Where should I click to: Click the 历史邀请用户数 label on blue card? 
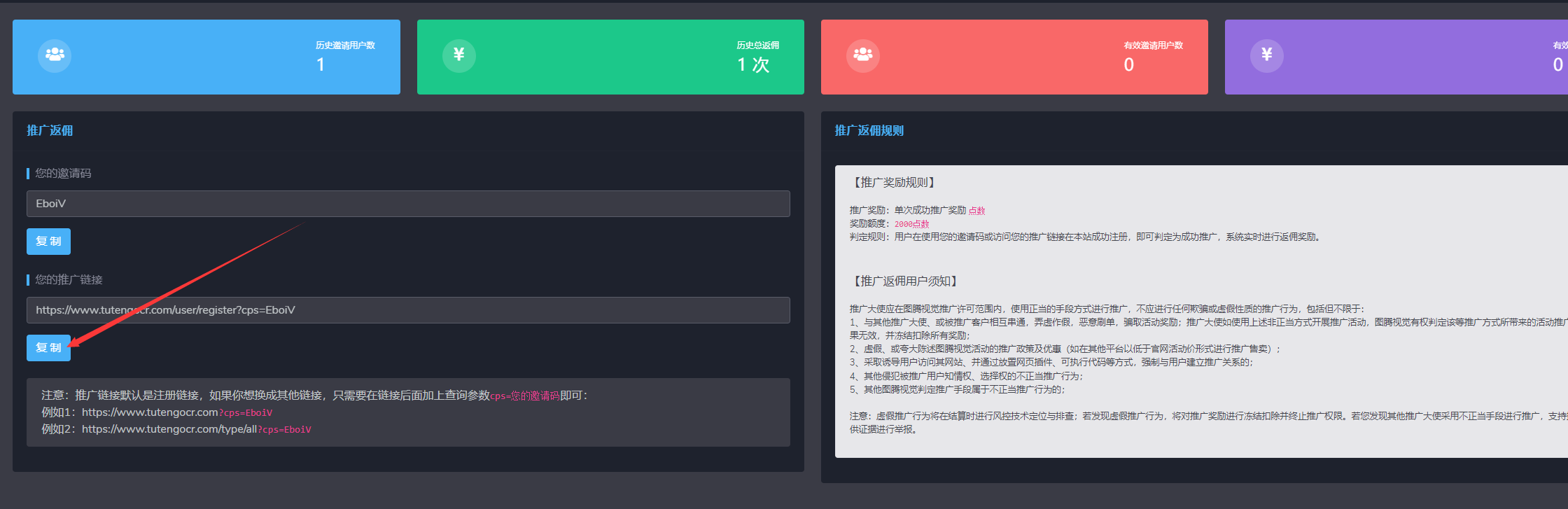[345, 46]
